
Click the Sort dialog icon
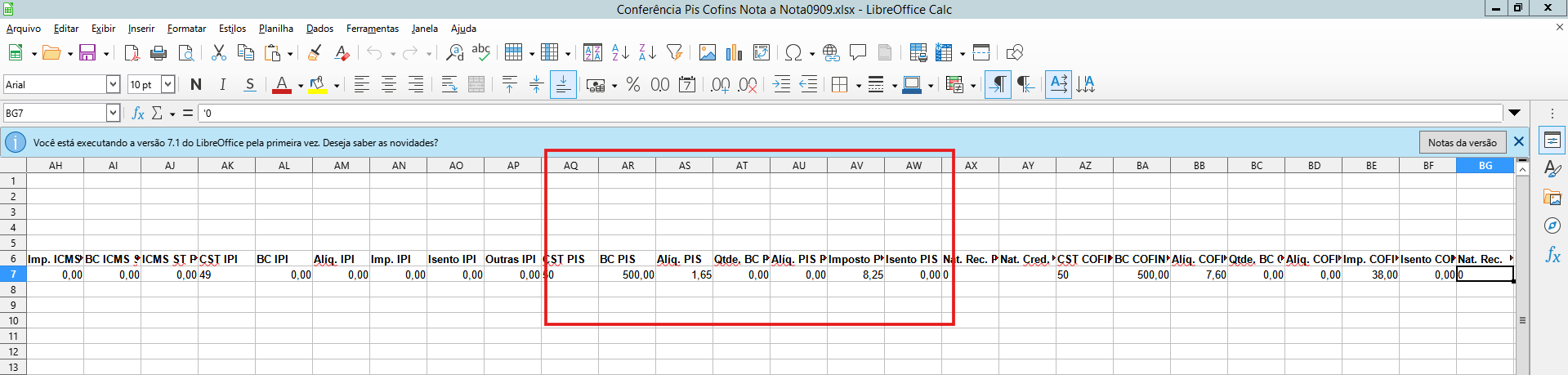coord(593,53)
